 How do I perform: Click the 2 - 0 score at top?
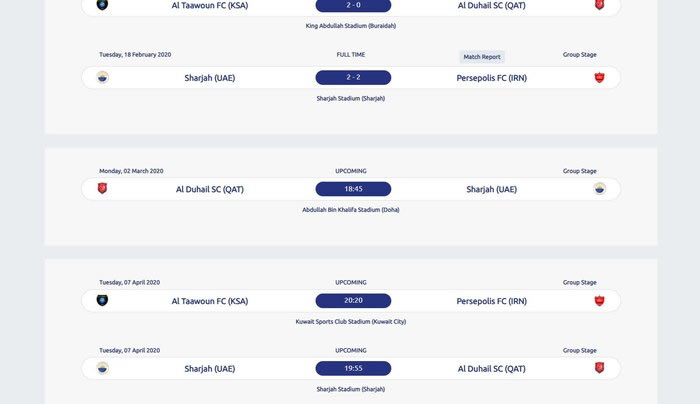[x=353, y=5]
